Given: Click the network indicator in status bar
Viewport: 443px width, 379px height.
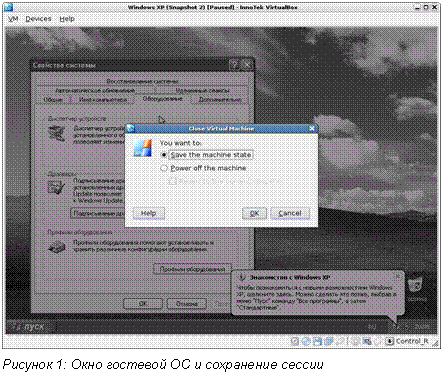Looking at the screenshot, I should 329,341.
